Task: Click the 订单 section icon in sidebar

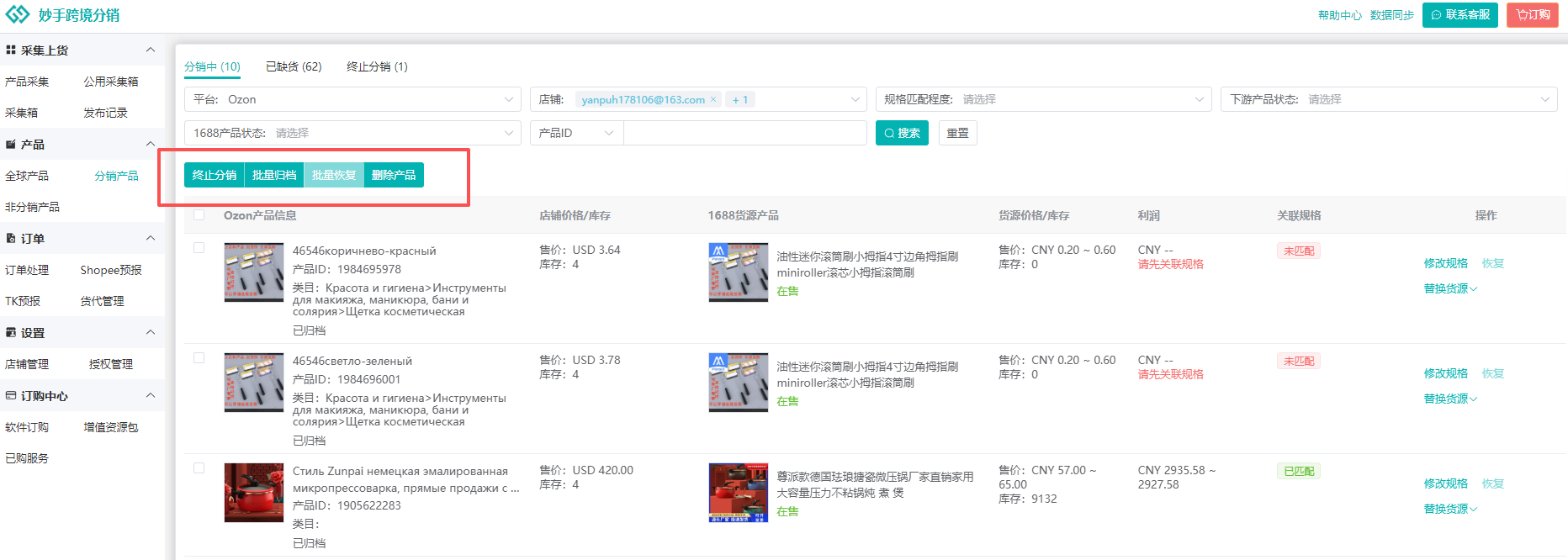Action: tap(11, 239)
